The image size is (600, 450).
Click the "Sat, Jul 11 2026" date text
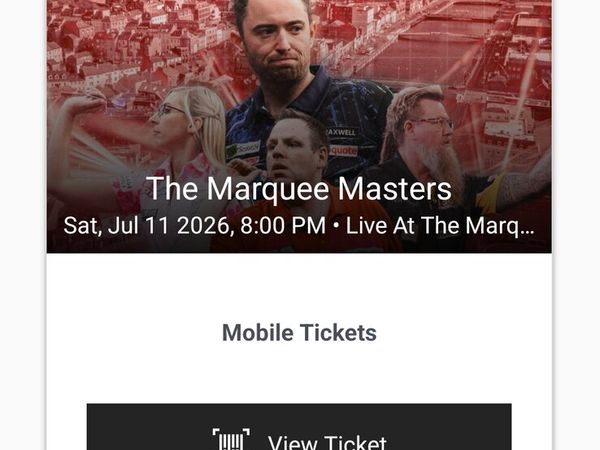point(147,226)
